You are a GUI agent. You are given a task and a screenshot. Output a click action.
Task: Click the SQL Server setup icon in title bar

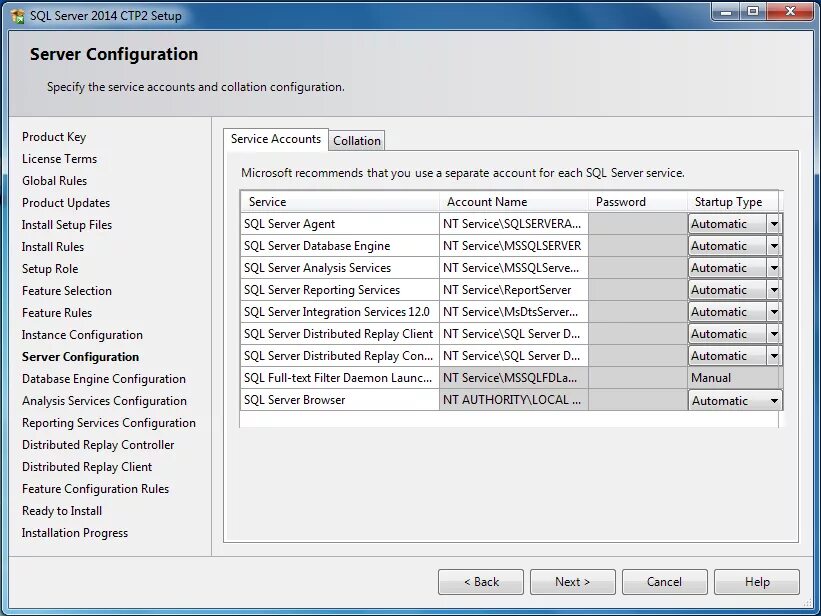17,16
